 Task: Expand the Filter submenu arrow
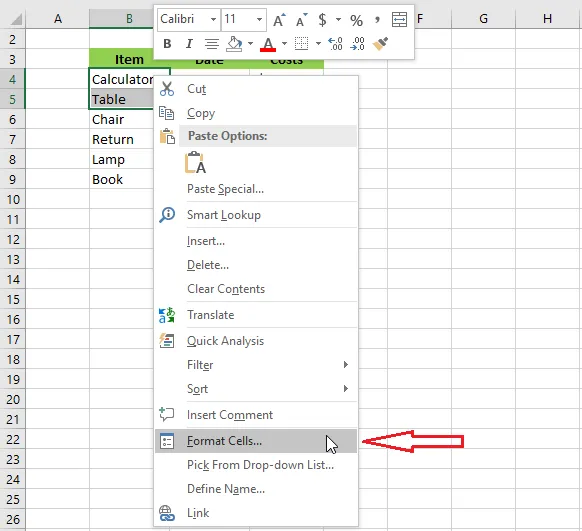346,364
